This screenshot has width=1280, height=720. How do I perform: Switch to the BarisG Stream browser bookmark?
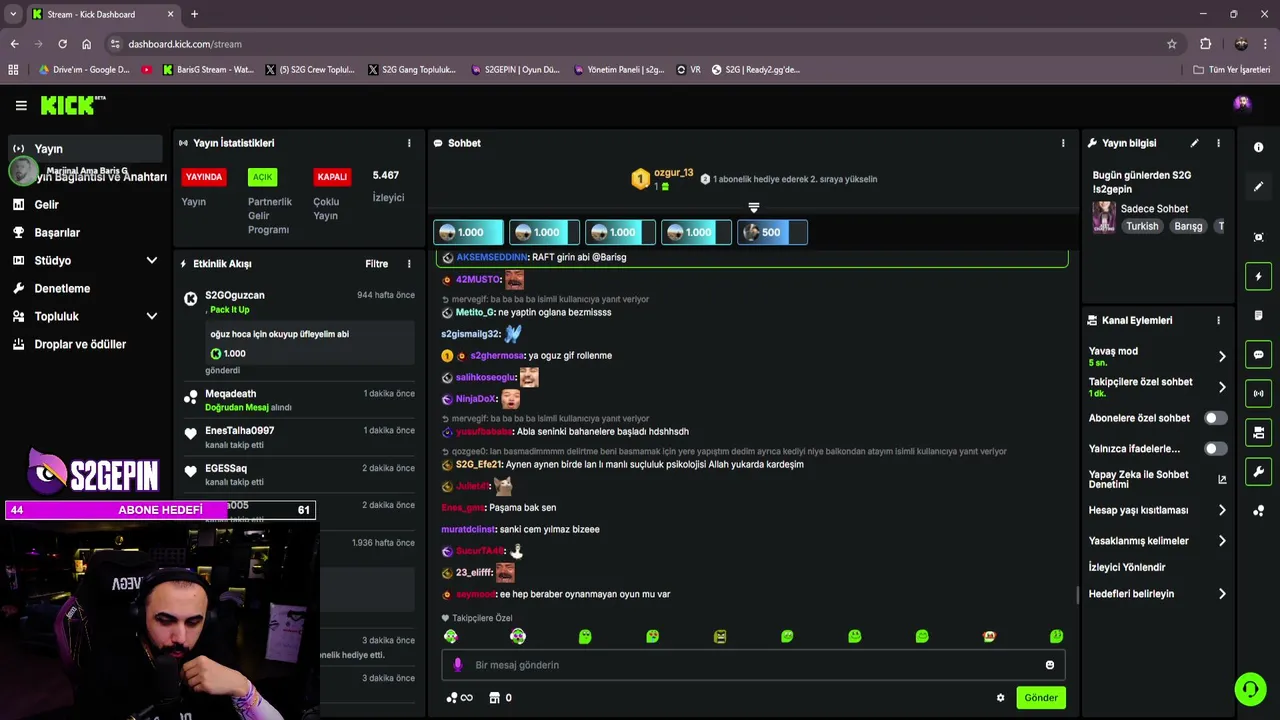pyautogui.click(x=207, y=70)
